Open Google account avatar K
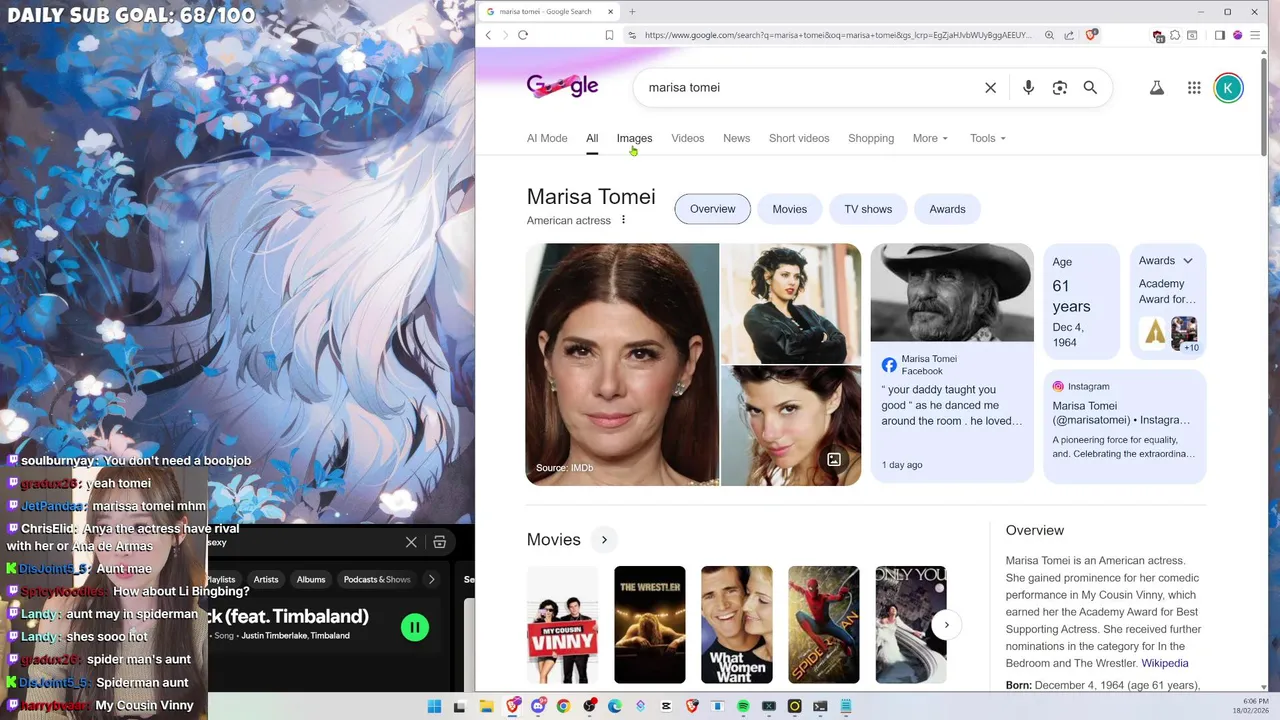Viewport: 1280px width, 720px height. [x=1228, y=88]
